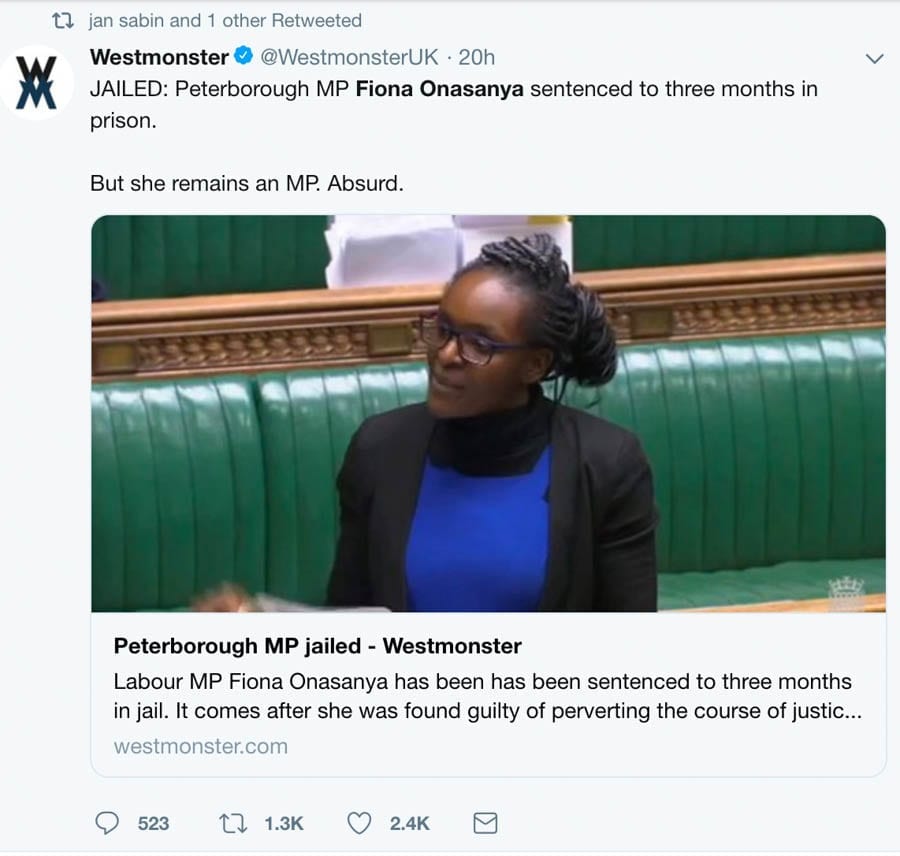Click the reply speech bubble icon

point(107,823)
